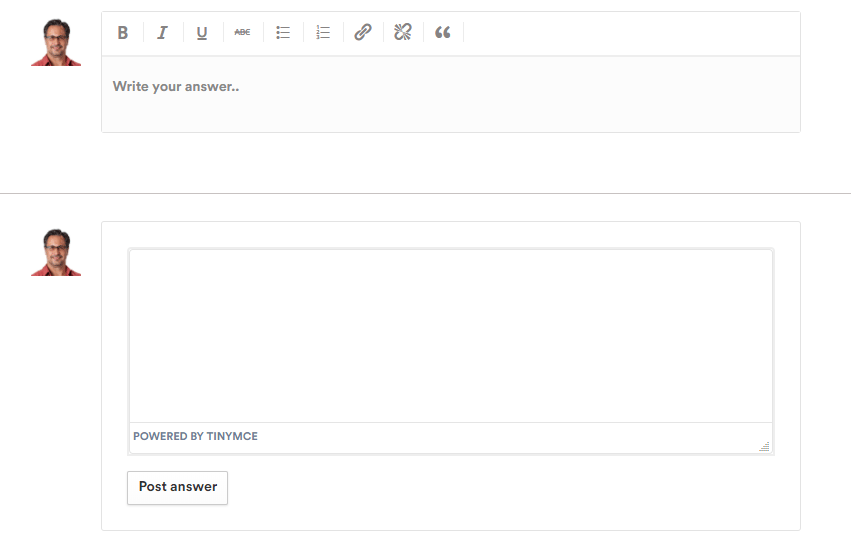Open the user avatar beside the TinyMCE editor
Image resolution: width=852 pixels, height=547 pixels.
56,252
